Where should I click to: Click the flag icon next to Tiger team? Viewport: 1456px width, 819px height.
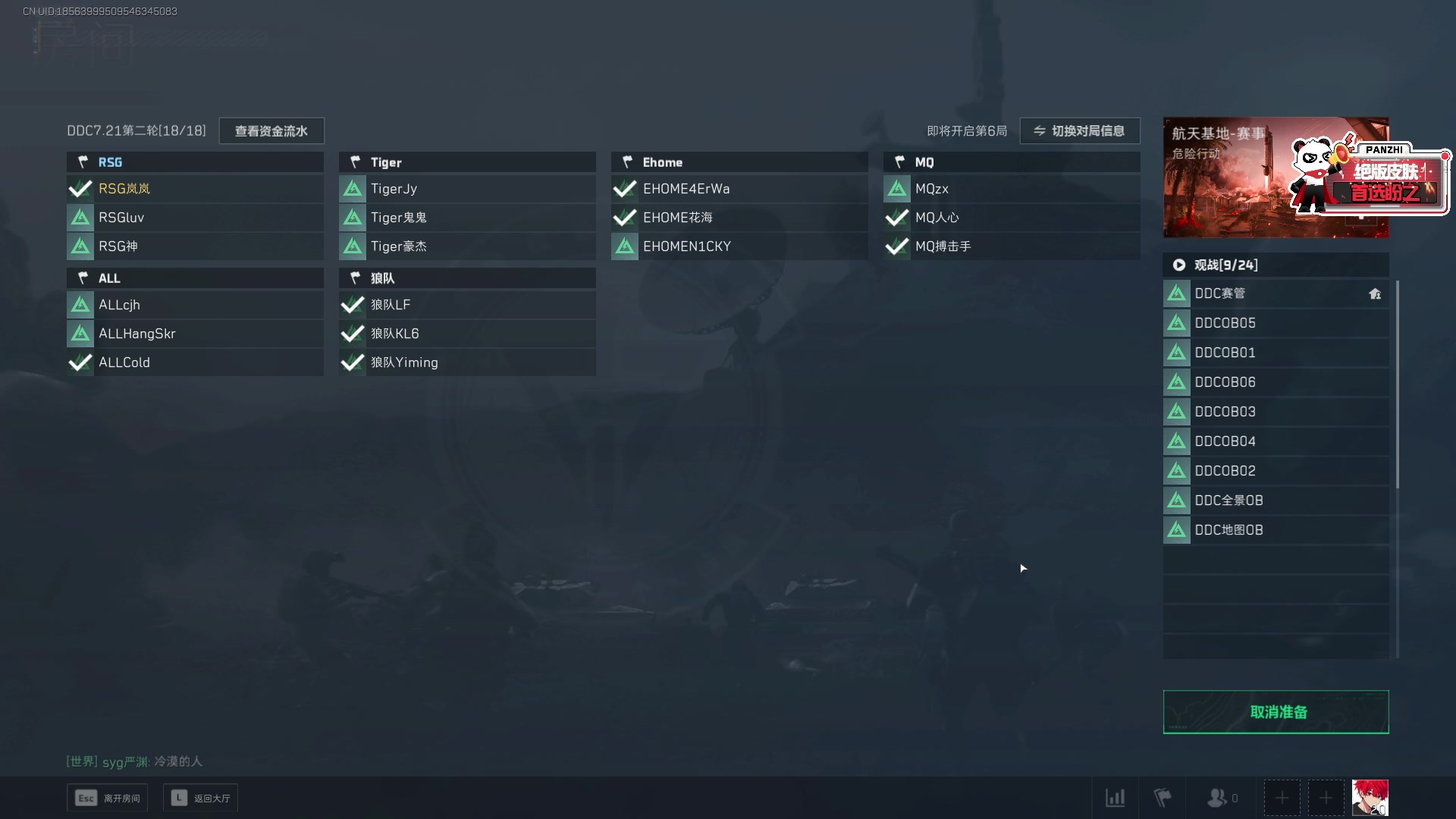[355, 162]
